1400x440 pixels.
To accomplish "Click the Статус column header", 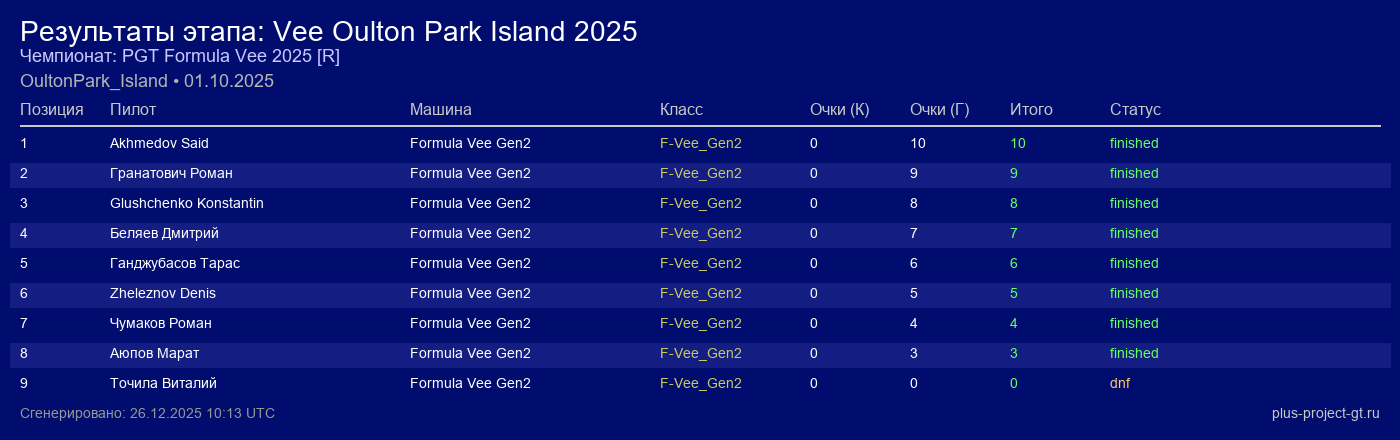I will 1135,109.
